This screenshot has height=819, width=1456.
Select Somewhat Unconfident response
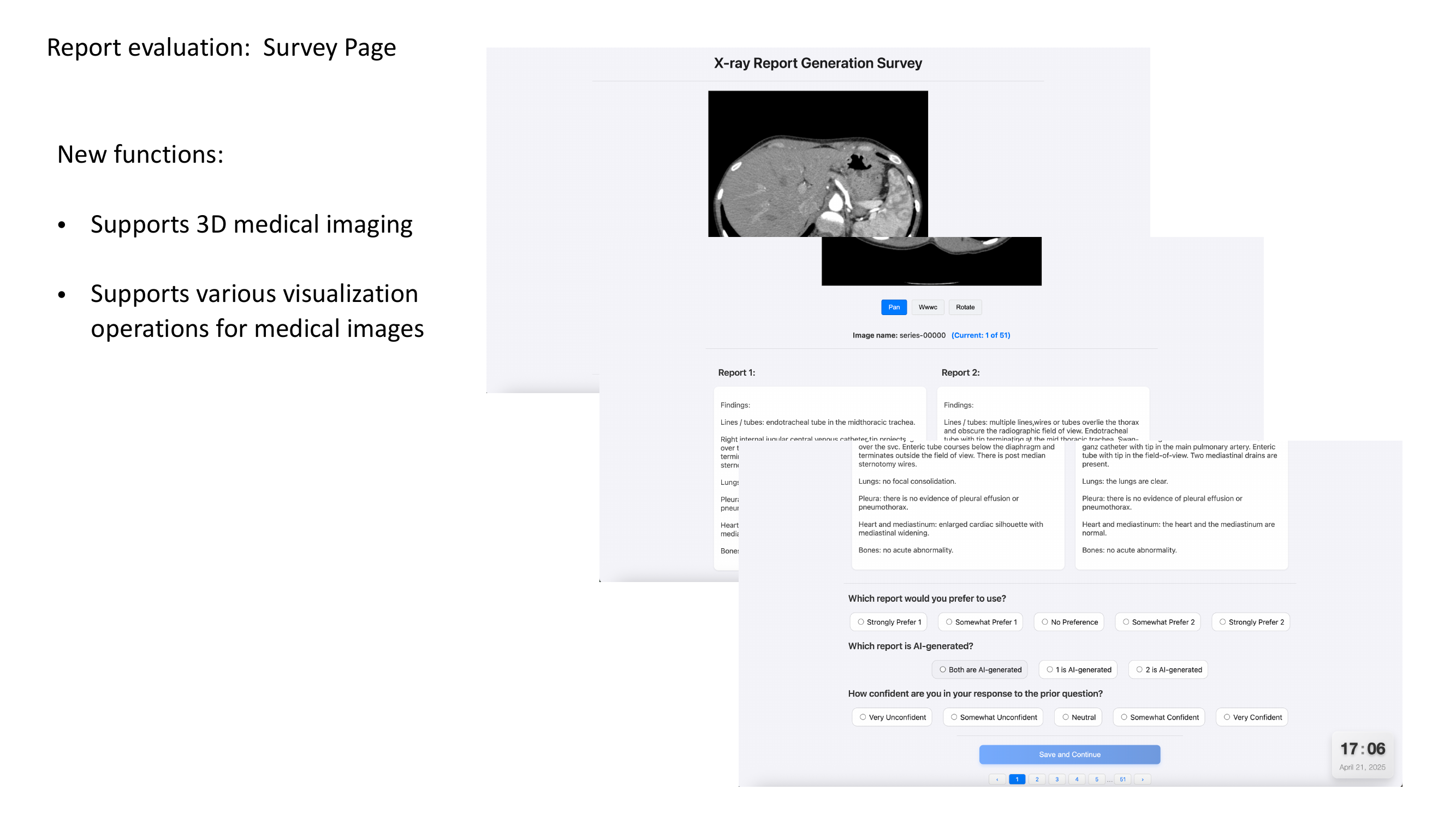pos(993,717)
